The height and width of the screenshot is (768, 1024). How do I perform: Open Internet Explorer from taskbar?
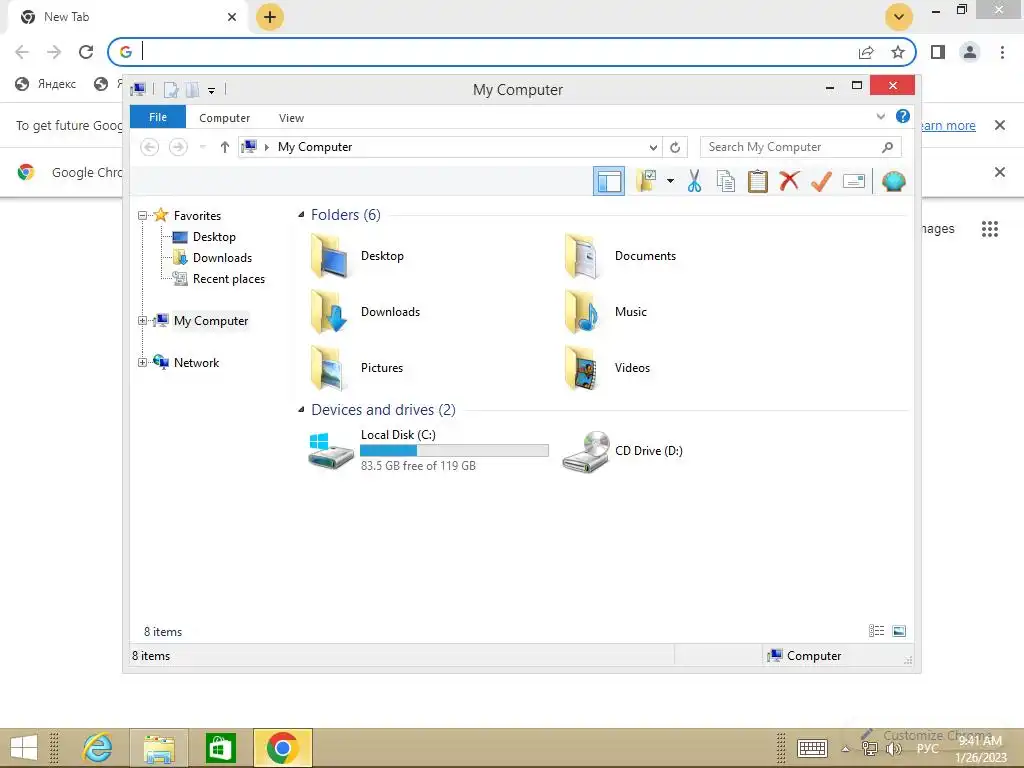pos(97,747)
